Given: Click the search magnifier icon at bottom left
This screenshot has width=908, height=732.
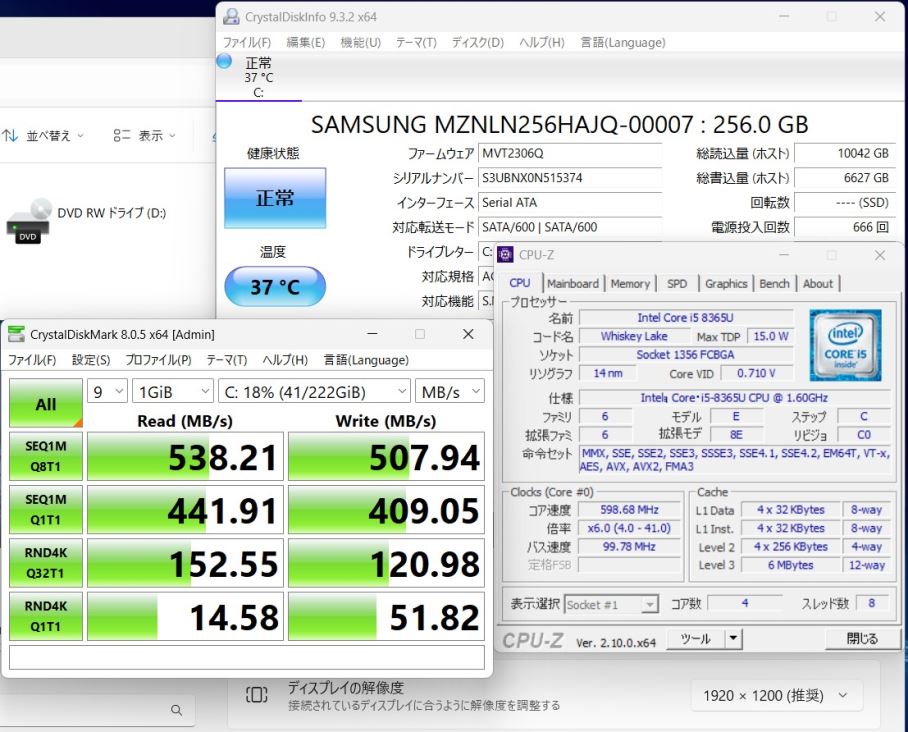Looking at the screenshot, I should click(177, 709).
